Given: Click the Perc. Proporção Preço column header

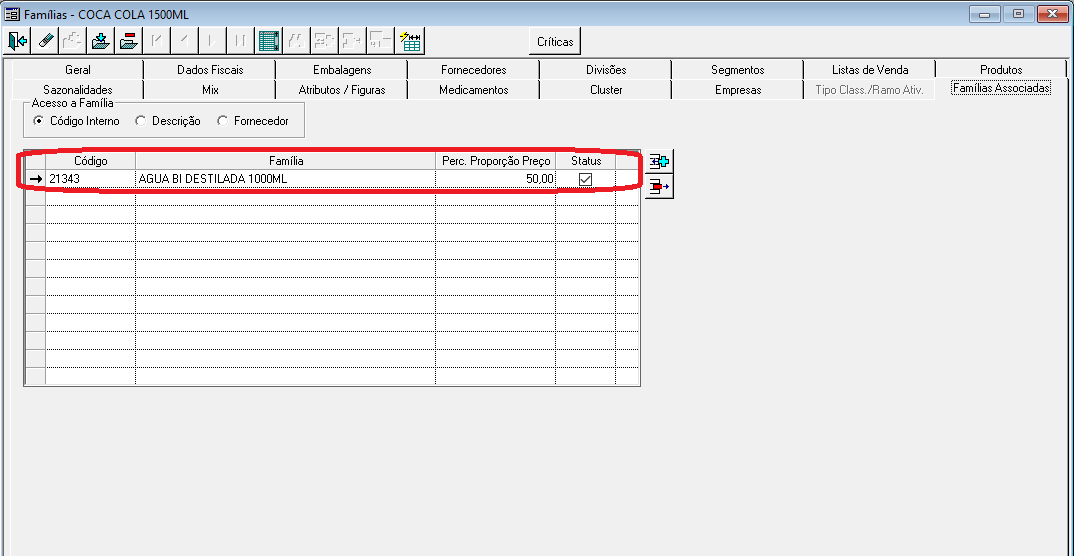Looking at the screenshot, I should pos(496,161).
